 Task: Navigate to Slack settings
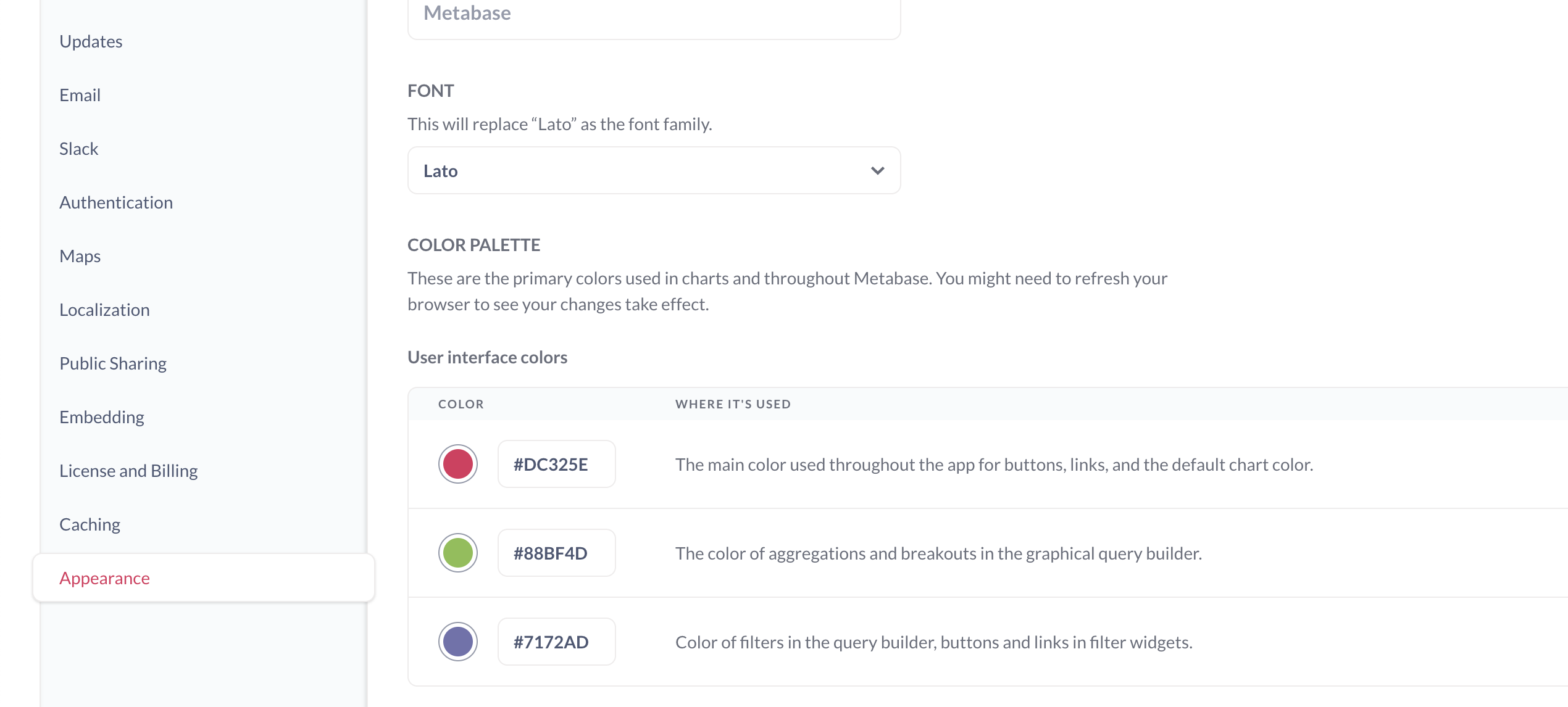[x=78, y=148]
